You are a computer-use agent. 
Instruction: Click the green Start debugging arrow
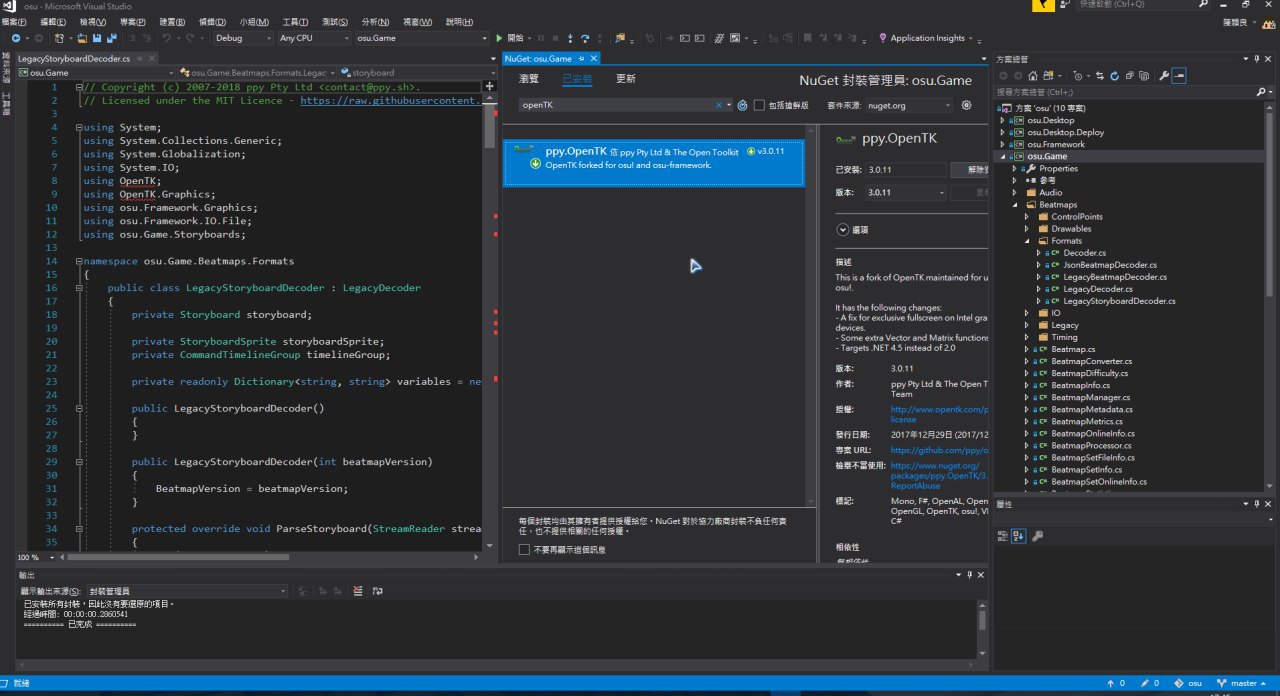point(500,38)
